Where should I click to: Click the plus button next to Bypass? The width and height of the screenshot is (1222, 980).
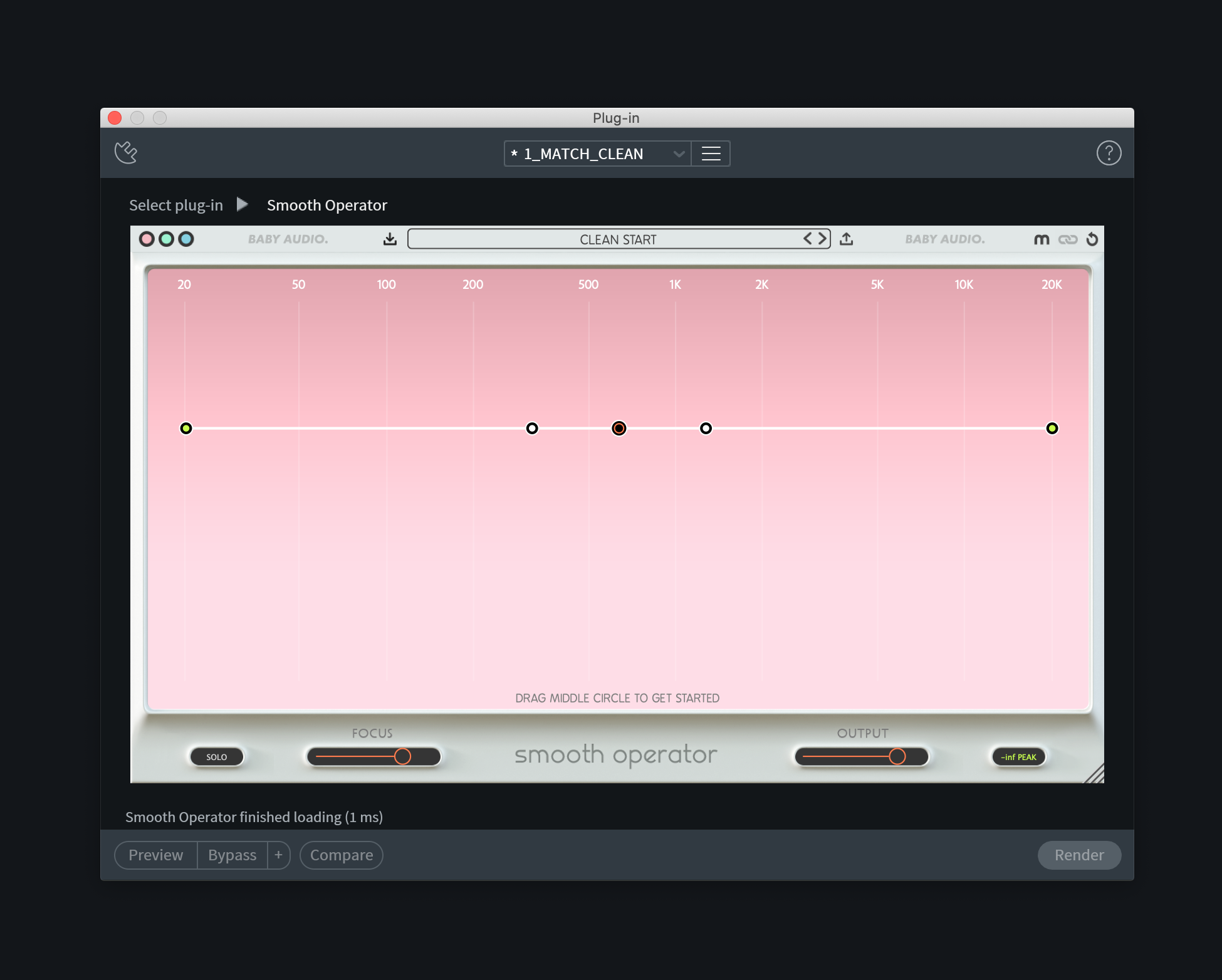tap(279, 855)
